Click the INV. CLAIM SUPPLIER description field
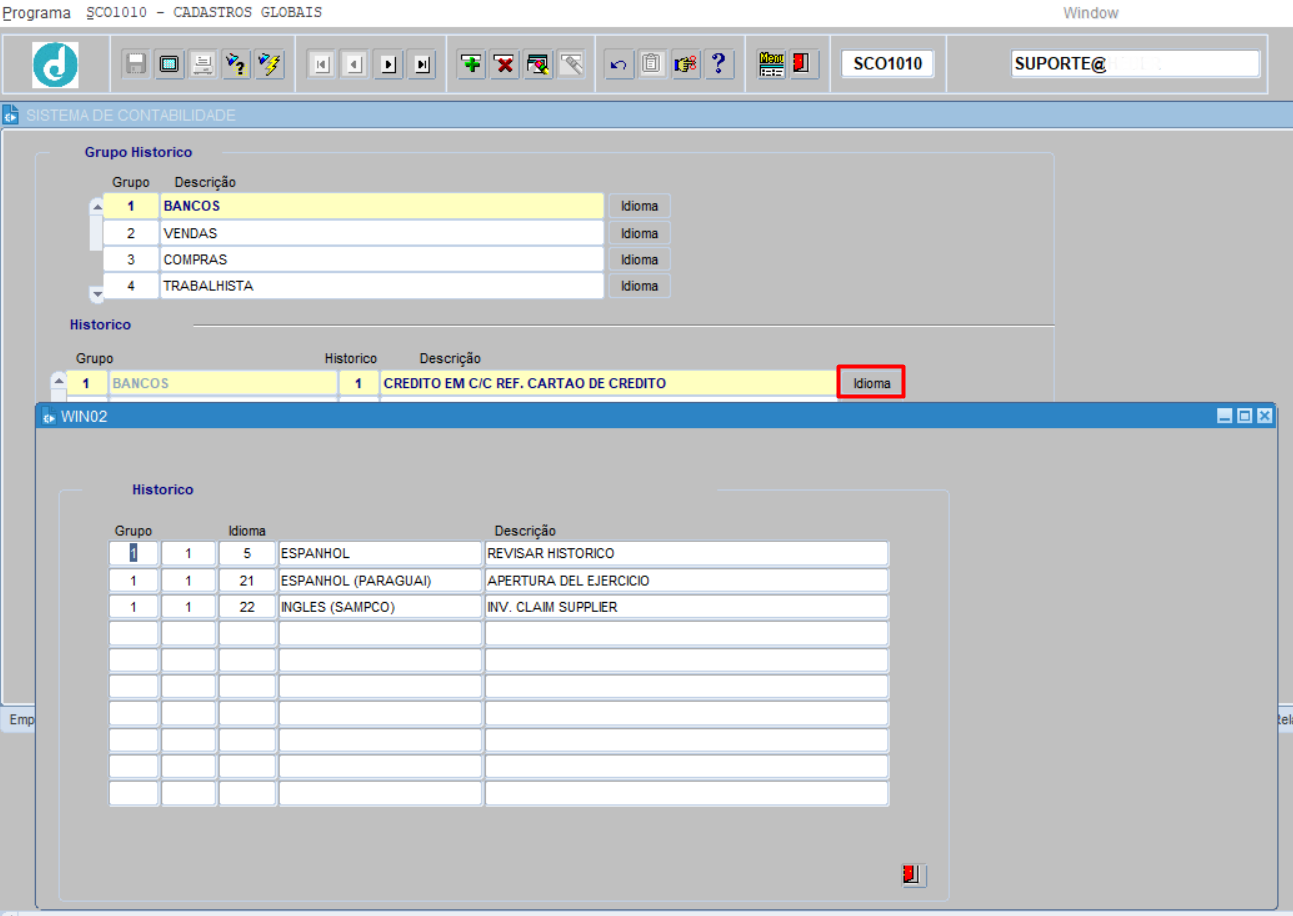Screen dimensions: 1293x916 [x=686, y=607]
